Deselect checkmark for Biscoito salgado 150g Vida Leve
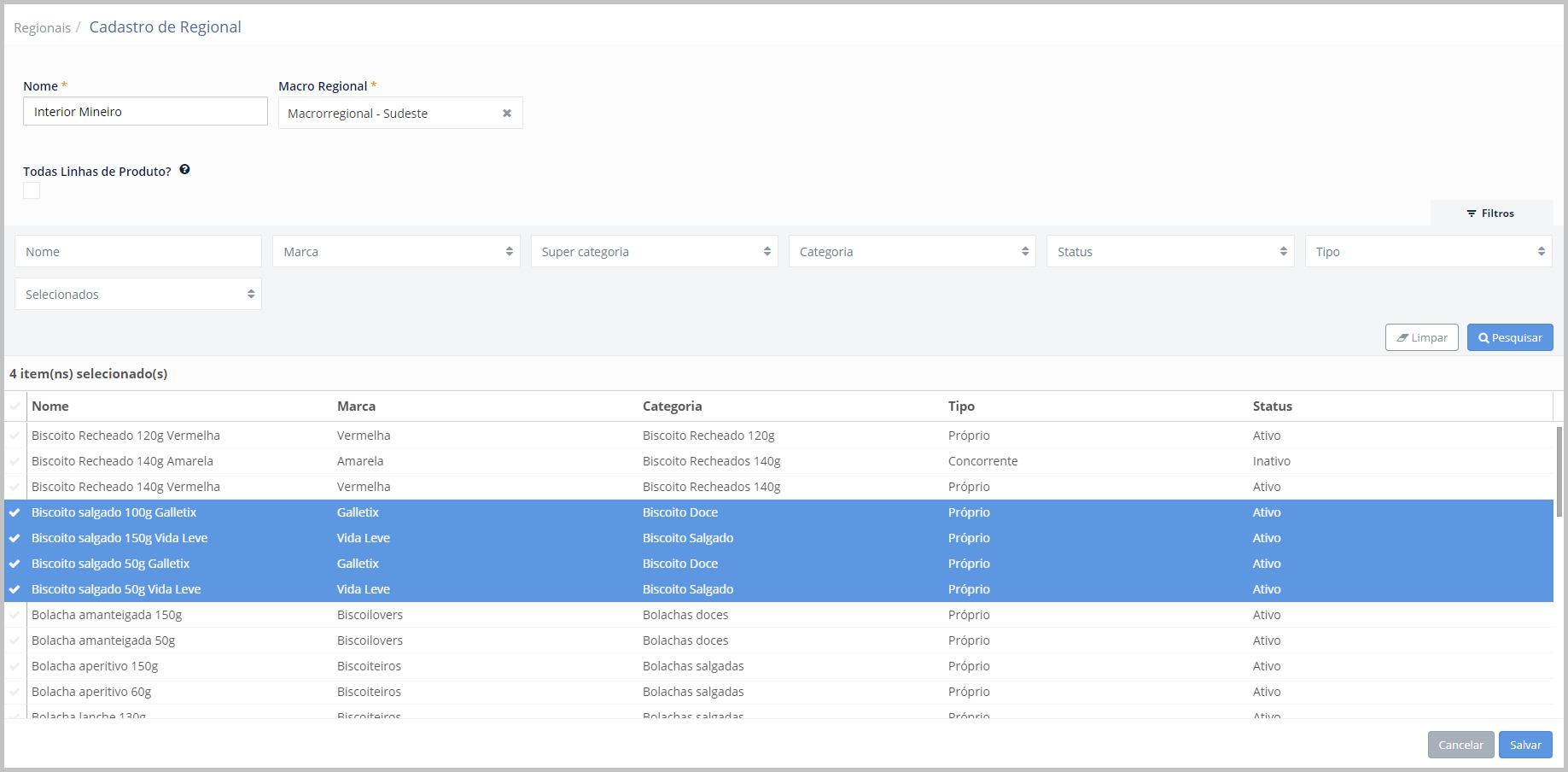The width and height of the screenshot is (1568, 772). click(15, 538)
